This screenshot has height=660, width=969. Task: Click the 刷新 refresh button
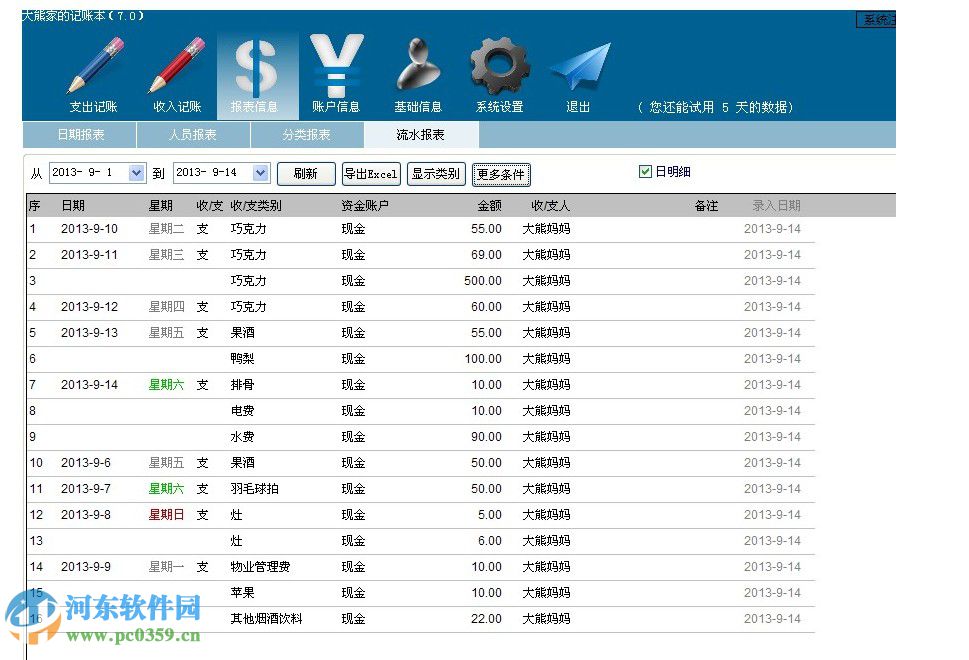[x=306, y=172]
